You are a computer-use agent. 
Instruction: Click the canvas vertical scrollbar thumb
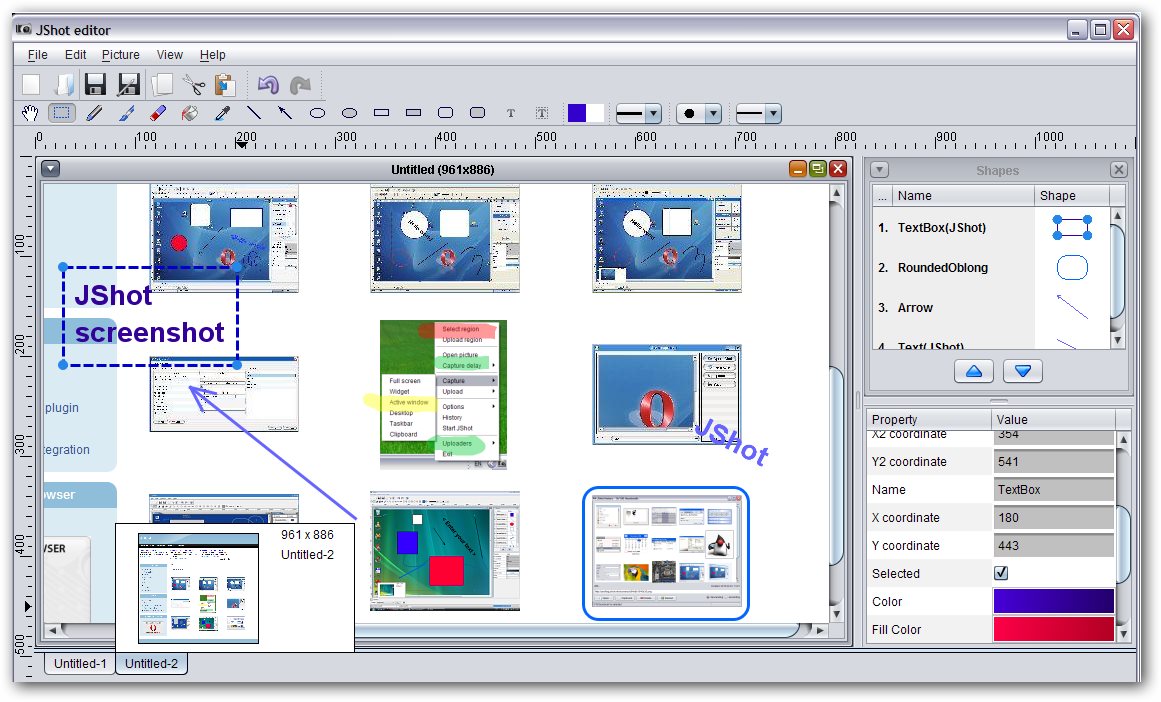pyautogui.click(x=836, y=467)
